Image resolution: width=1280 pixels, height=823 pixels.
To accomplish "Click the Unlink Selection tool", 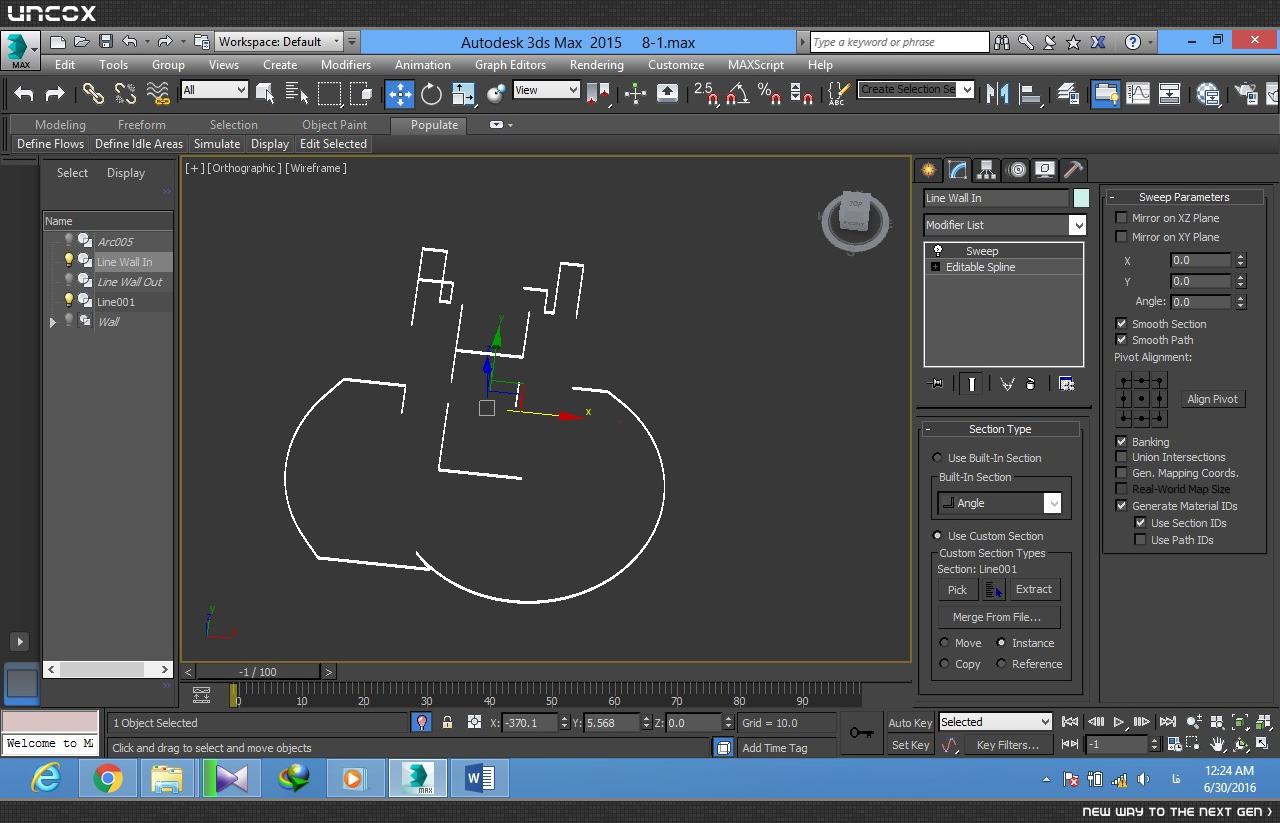I will [125, 93].
